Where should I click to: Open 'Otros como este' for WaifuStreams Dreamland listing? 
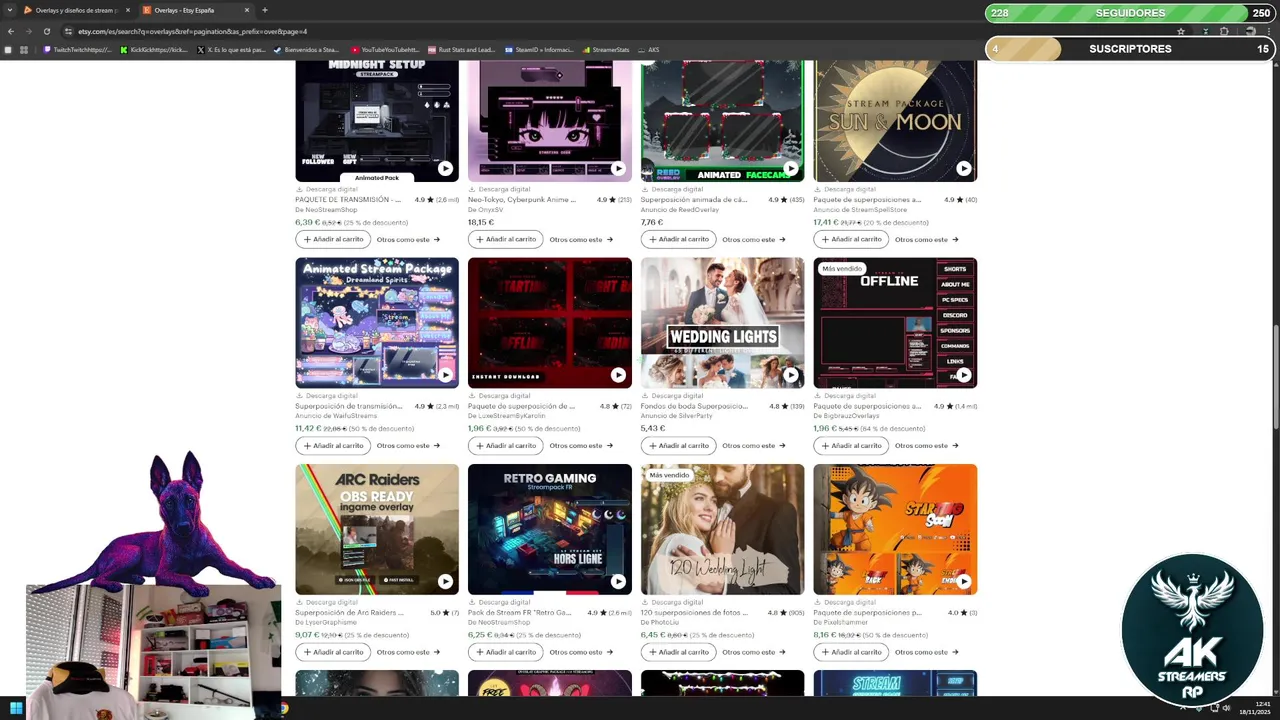[408, 446]
